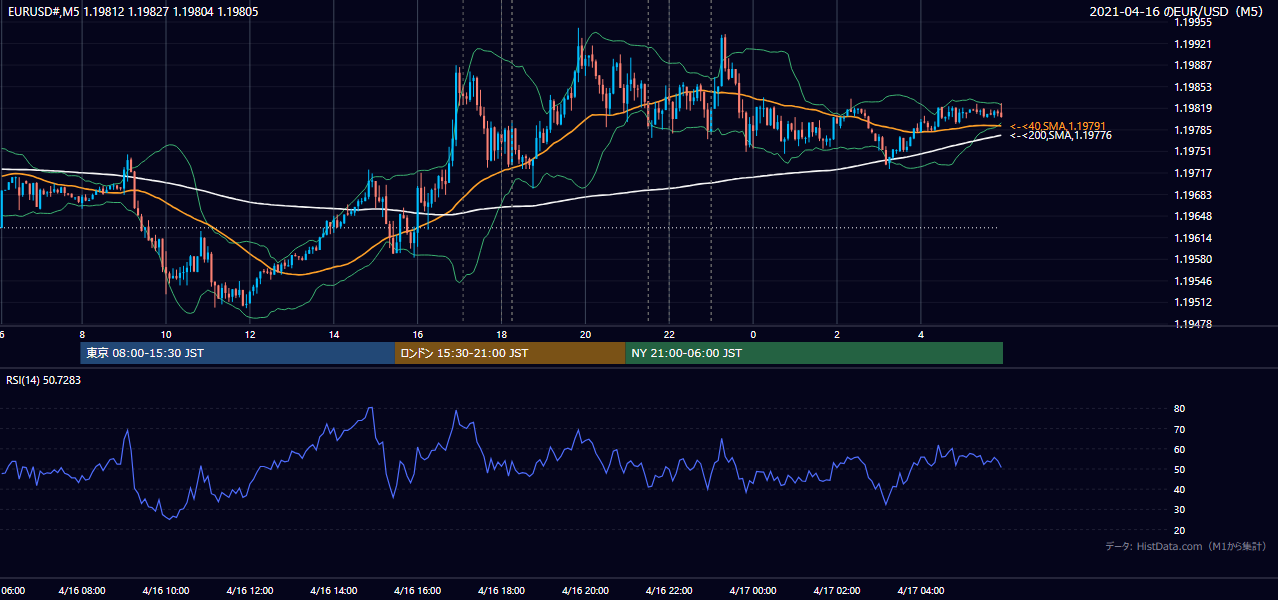Click the HistData.com data source credit
This screenshot has width=1278, height=600.
tap(1186, 546)
